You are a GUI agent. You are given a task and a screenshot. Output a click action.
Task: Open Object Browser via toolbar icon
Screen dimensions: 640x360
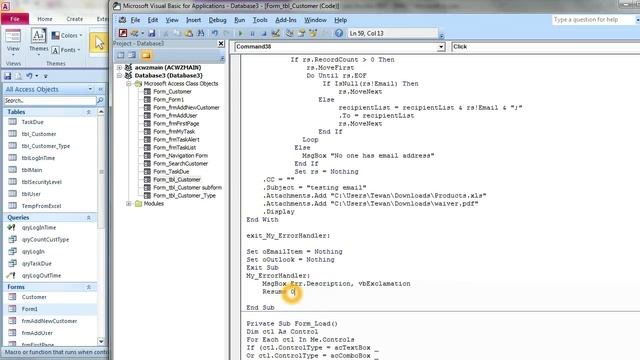(x=313, y=33)
